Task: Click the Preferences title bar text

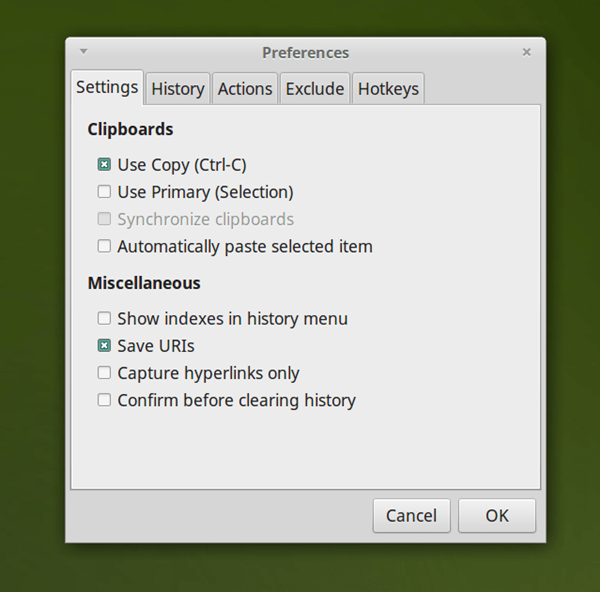Action: coord(305,52)
